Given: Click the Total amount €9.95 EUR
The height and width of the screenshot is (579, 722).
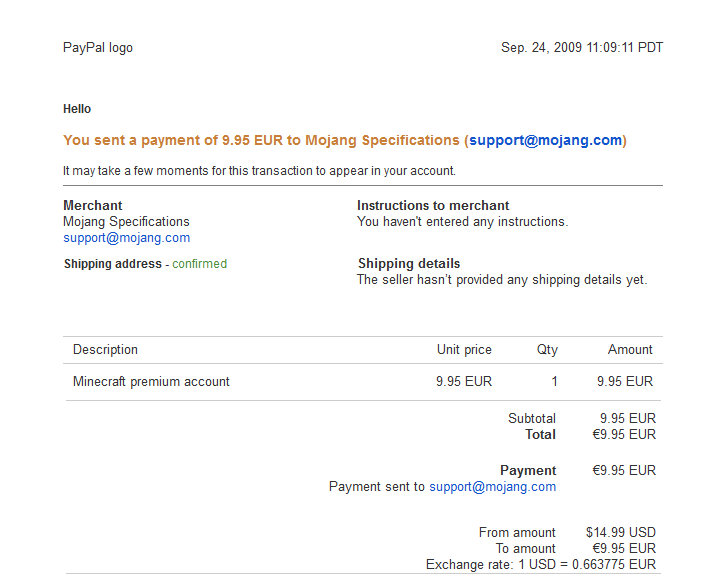Looking at the screenshot, I should (624, 435).
